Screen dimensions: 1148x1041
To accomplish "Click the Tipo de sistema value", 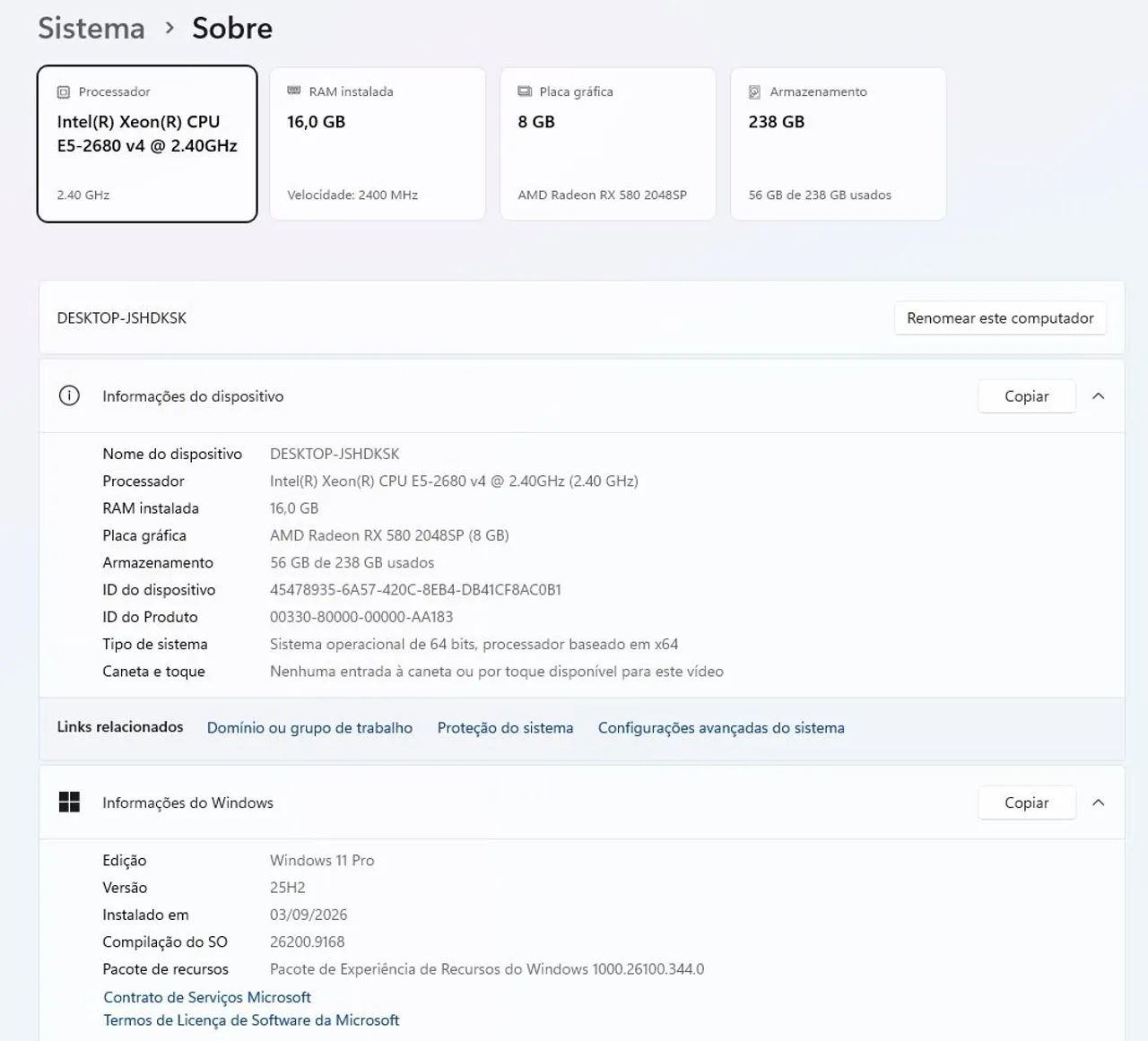I will click(474, 645).
